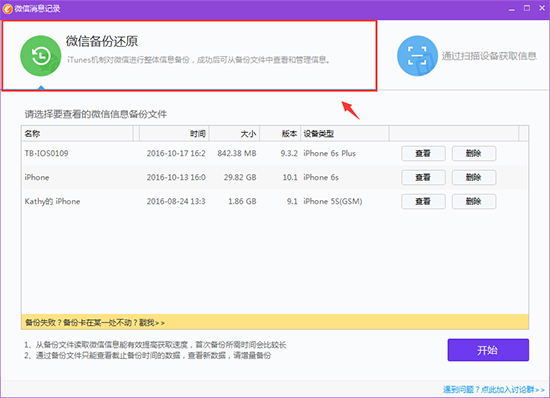Sort by the 名称 column header
The width and height of the screenshot is (550, 398).
(77, 134)
